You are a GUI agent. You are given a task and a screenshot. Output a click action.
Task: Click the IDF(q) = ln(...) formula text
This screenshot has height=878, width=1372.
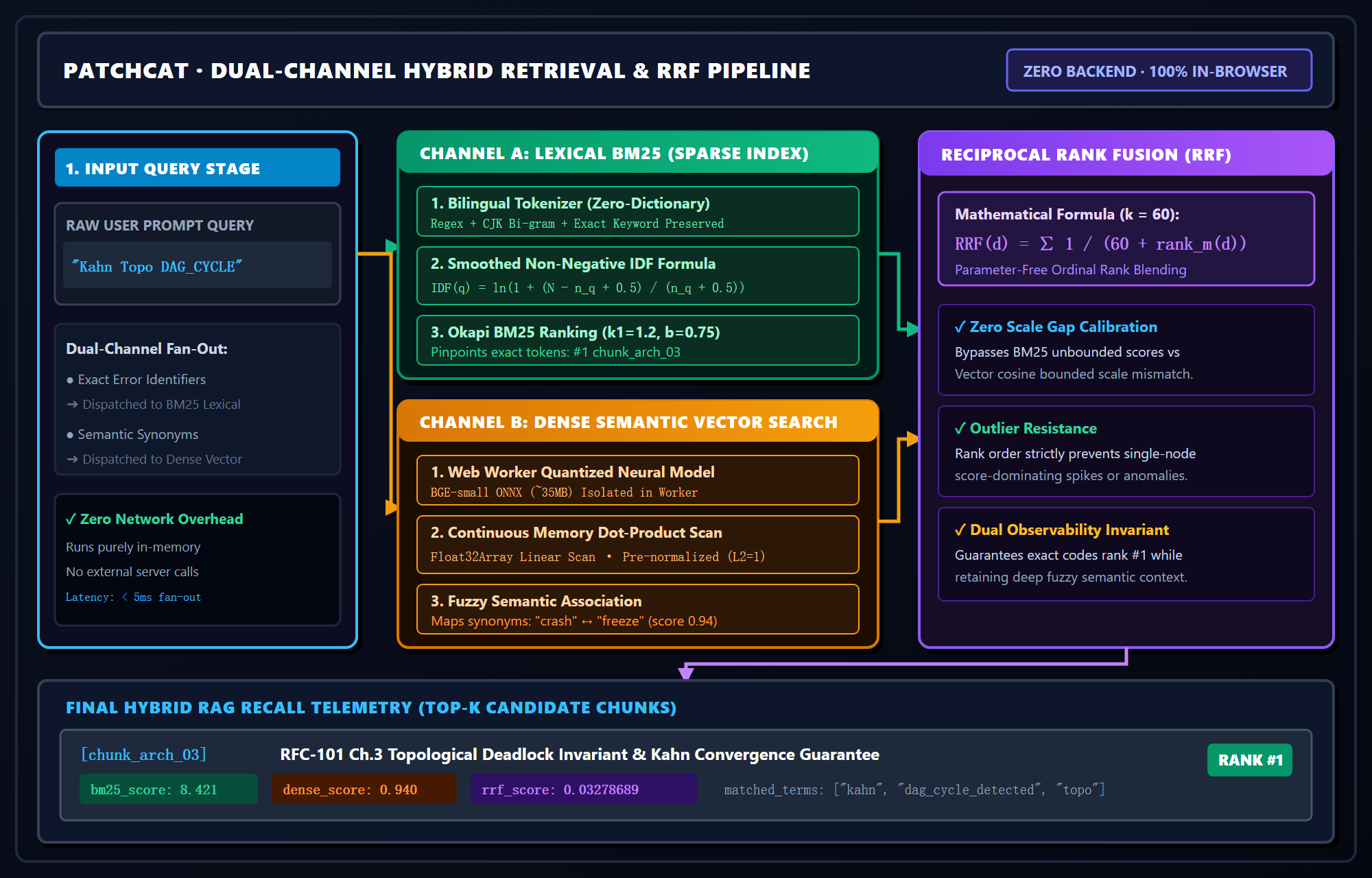tap(587, 287)
